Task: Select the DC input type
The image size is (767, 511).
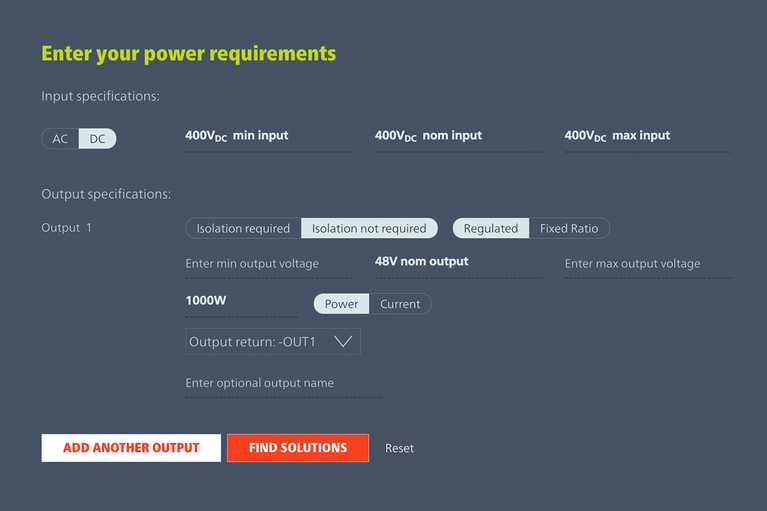Action: 97,139
